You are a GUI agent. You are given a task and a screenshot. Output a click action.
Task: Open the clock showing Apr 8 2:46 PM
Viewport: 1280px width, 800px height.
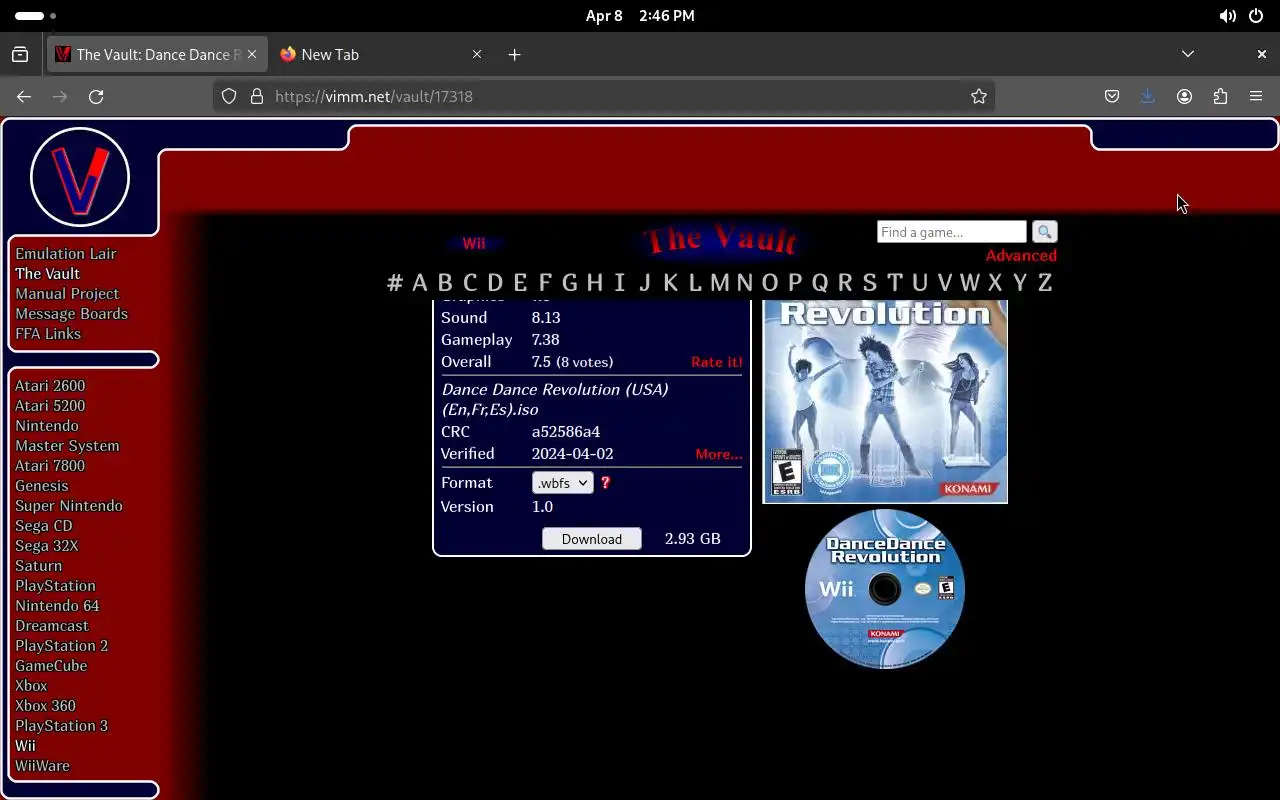click(640, 16)
